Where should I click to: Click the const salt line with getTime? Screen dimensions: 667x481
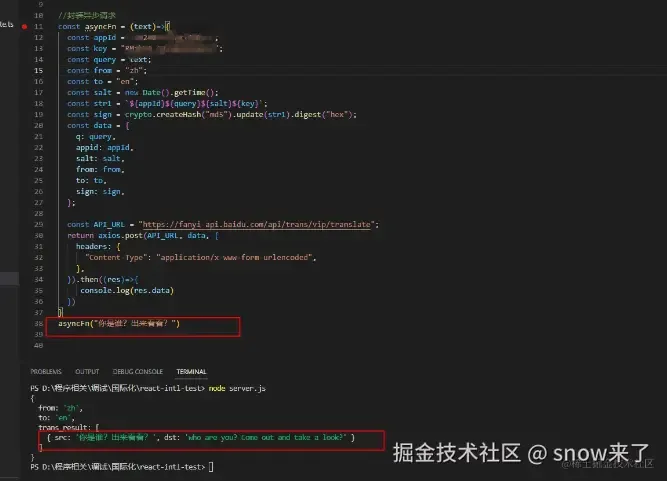pos(143,93)
